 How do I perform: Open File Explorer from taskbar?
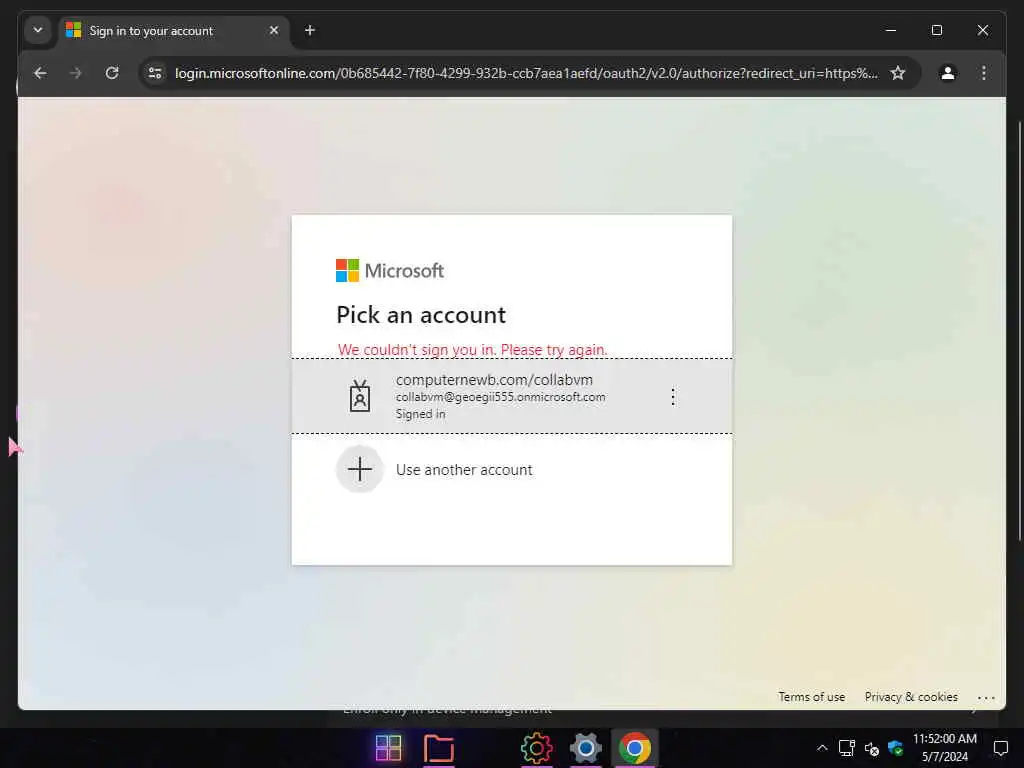[438, 748]
